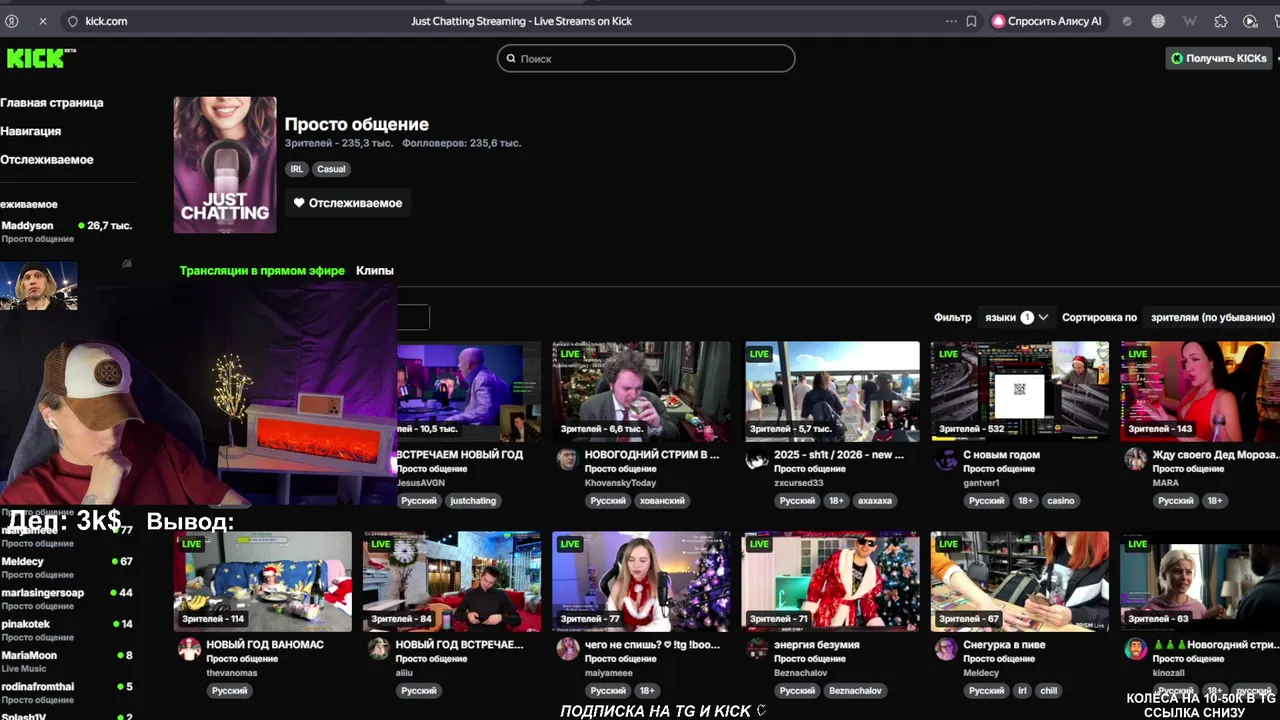Open stream thumbnail with 5,7 тыс. viewers
Screen dimensions: 1280x720
832,391
